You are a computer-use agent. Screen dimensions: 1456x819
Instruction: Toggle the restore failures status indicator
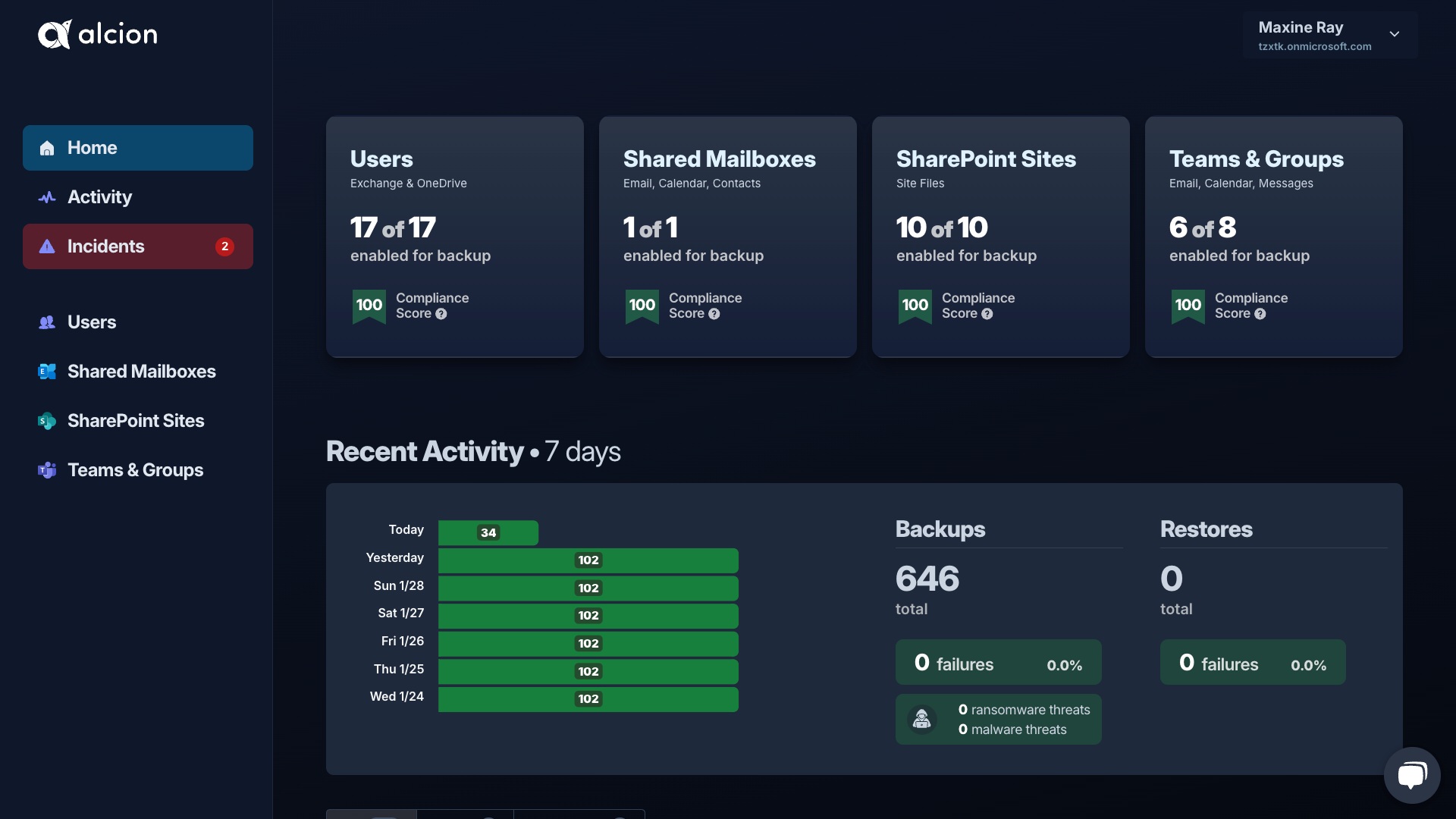pos(1253,662)
